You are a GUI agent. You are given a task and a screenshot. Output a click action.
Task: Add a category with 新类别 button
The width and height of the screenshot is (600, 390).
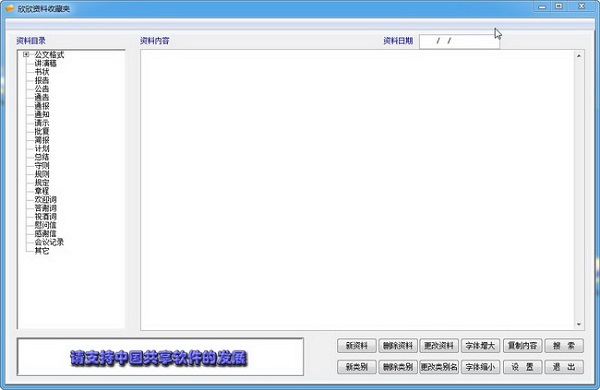pyautogui.click(x=357, y=367)
